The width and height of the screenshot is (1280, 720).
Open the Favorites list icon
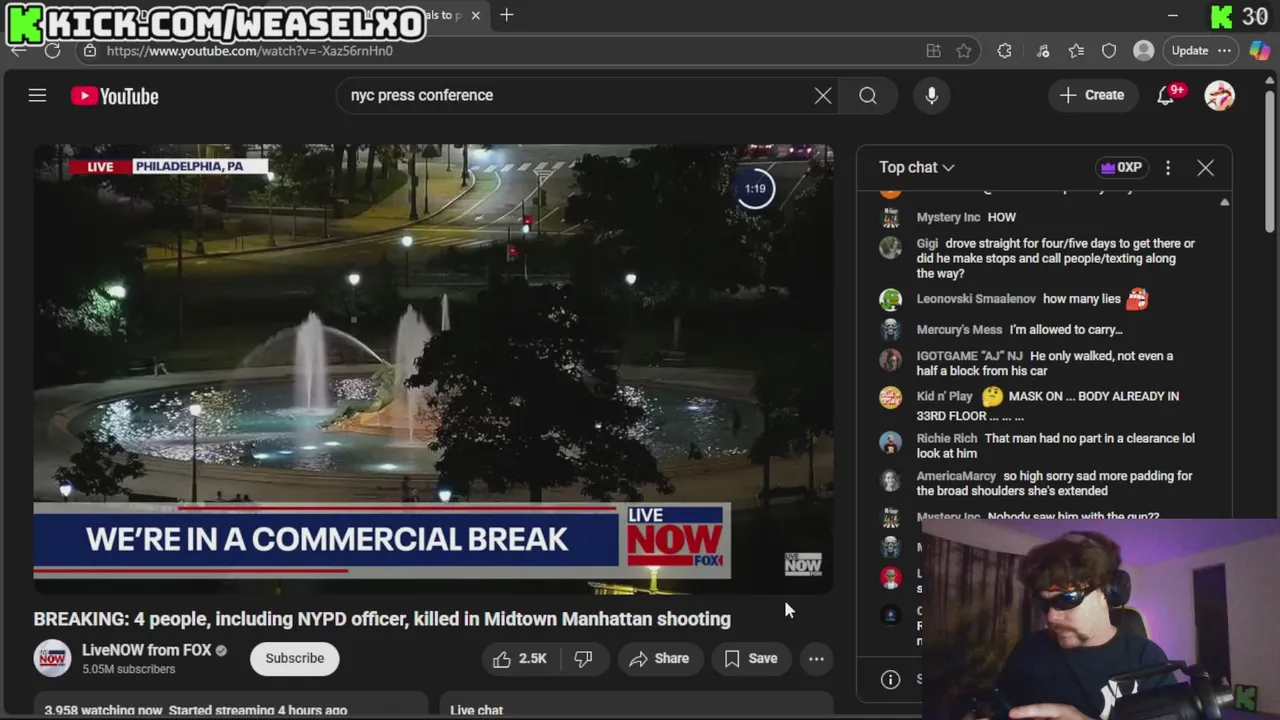click(1076, 51)
